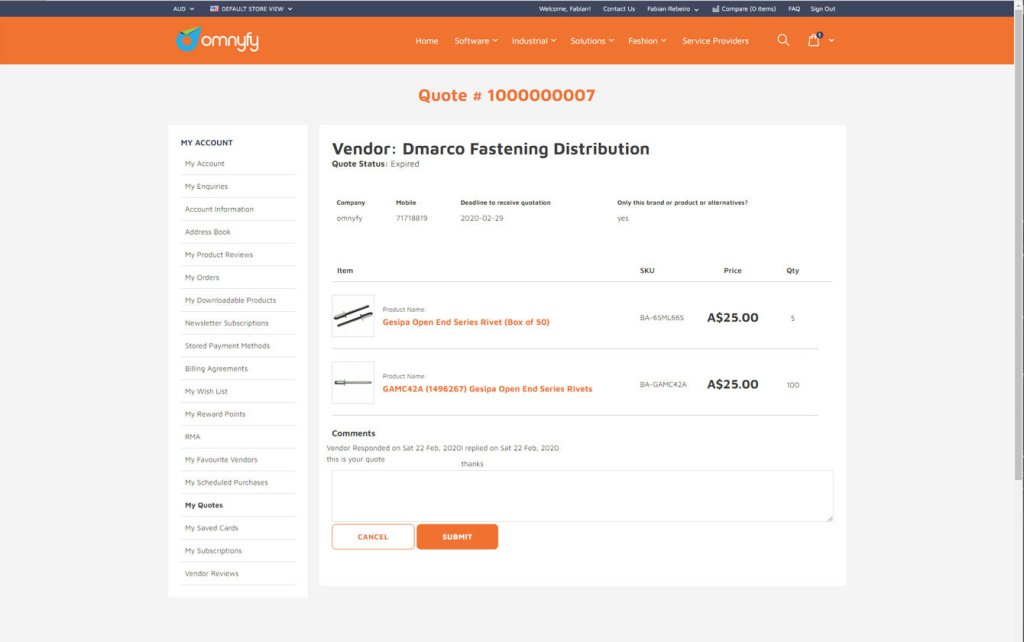Click the Compare chart icon
The width and height of the screenshot is (1024, 642).
pyautogui.click(x=715, y=9)
